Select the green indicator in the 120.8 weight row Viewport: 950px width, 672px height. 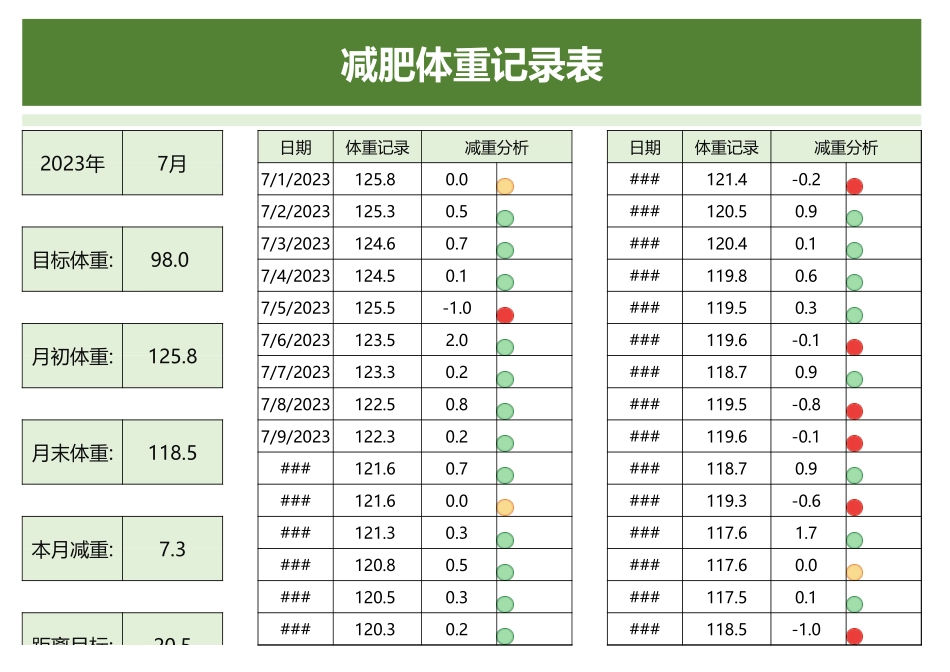(x=505, y=572)
